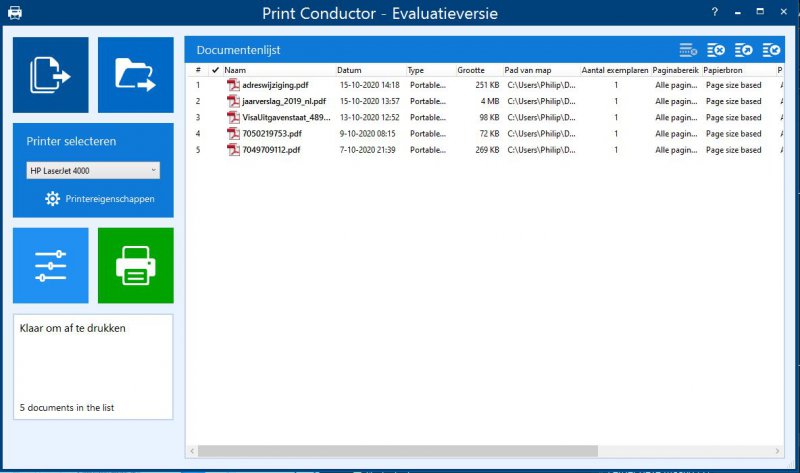This screenshot has height=473, width=800.
Task: Click the dimmed remove-selected-item list icon
Action: (688, 50)
